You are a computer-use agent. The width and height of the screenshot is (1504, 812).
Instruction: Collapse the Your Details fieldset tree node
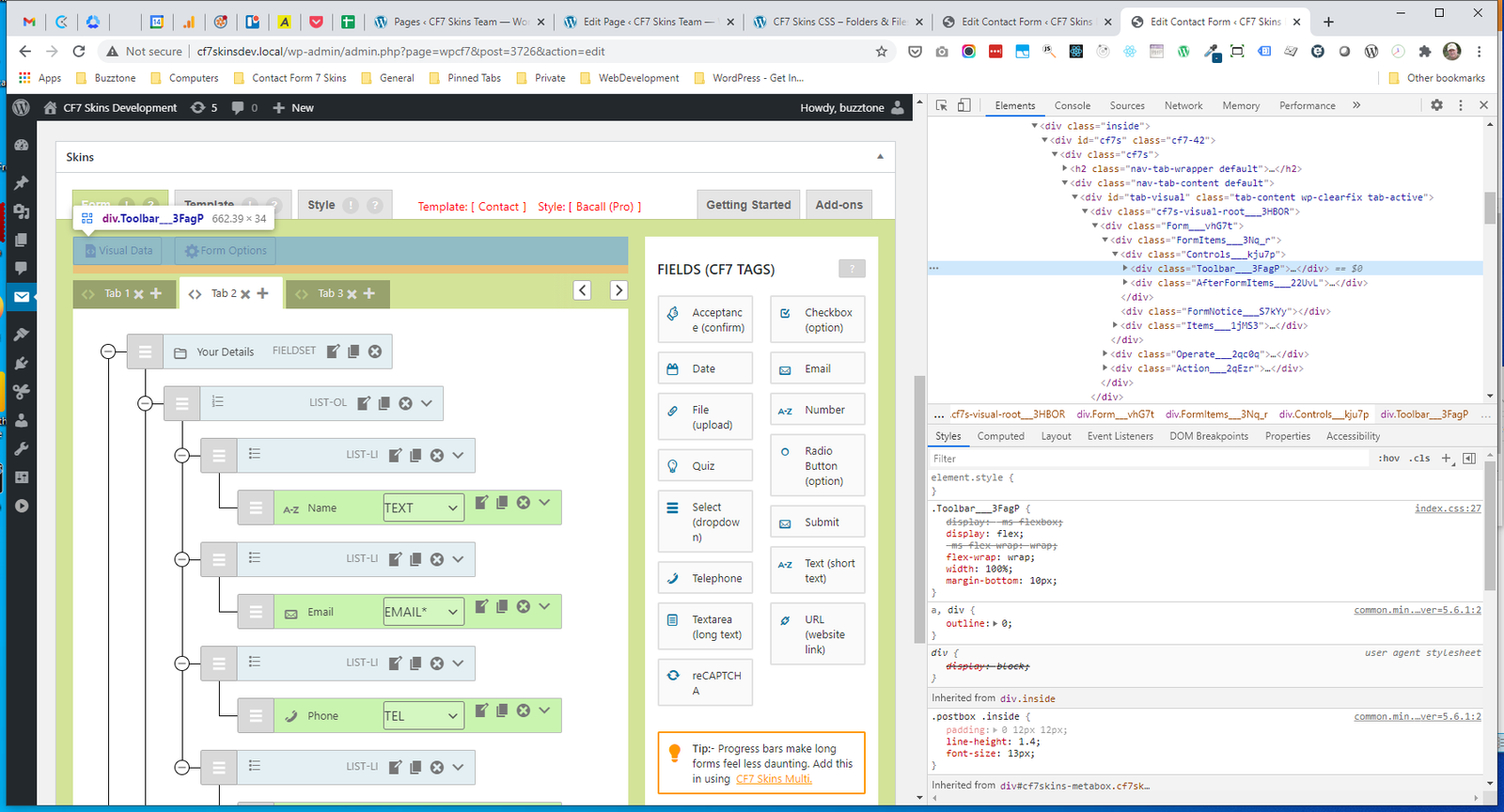tap(108, 351)
